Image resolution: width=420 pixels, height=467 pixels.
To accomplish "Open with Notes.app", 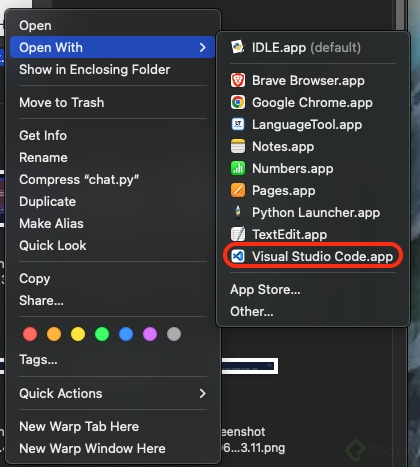I will (x=313, y=146).
